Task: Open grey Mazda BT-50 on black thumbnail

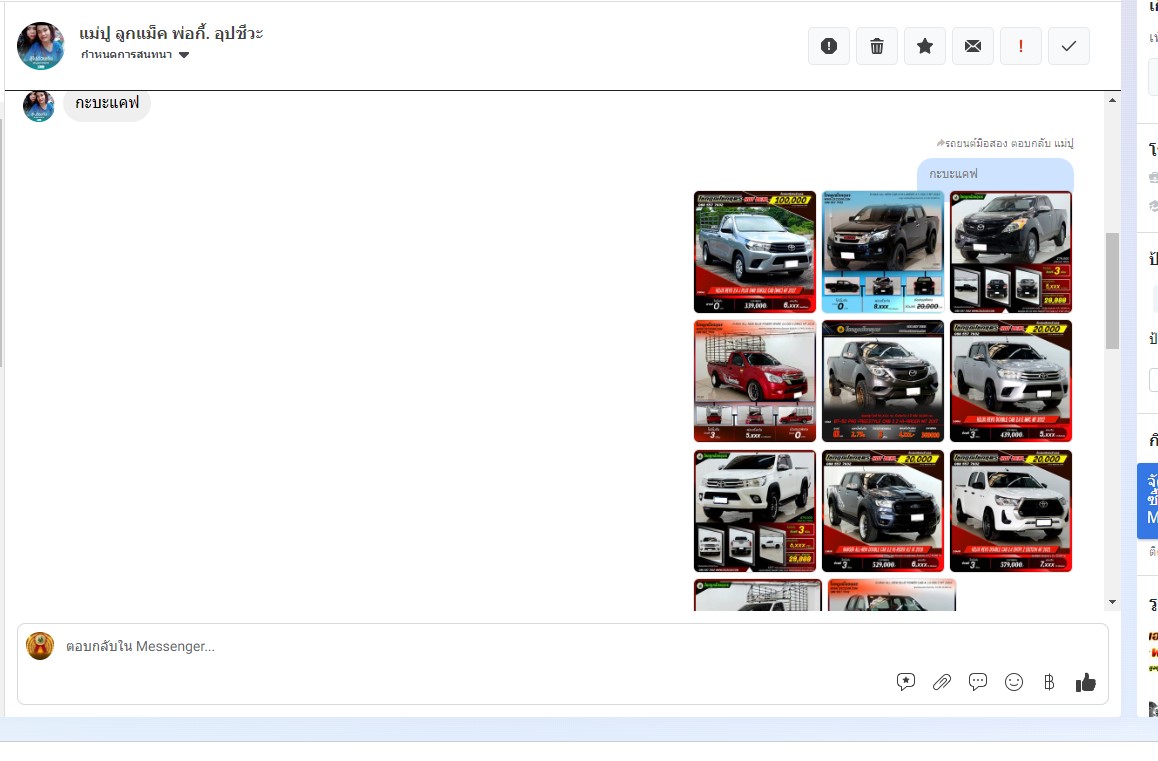Action: (x=883, y=381)
